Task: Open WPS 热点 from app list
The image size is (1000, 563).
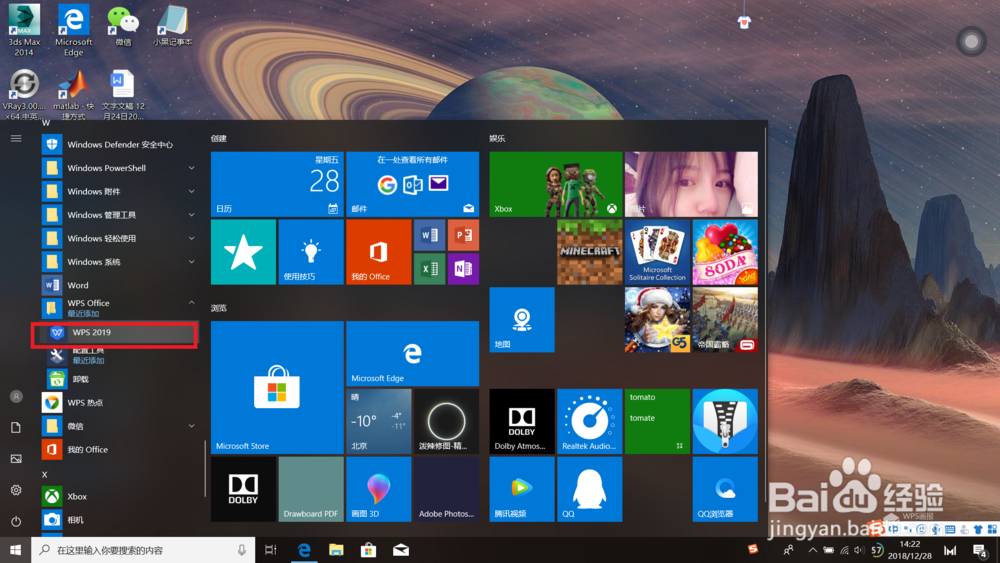Action: [120, 403]
